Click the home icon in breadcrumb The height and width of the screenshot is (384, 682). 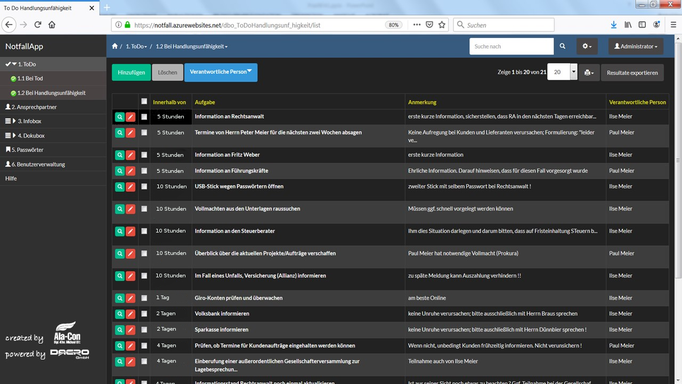(114, 46)
